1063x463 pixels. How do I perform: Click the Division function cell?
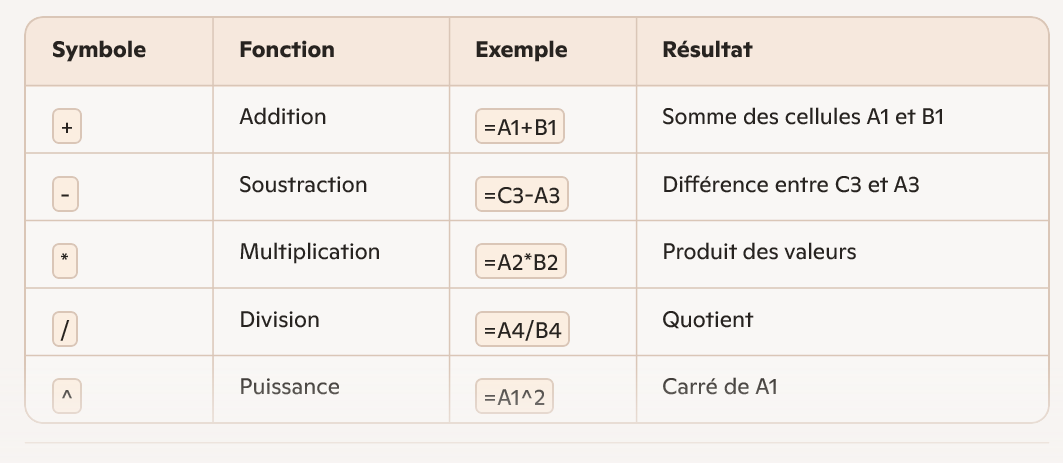(279, 320)
